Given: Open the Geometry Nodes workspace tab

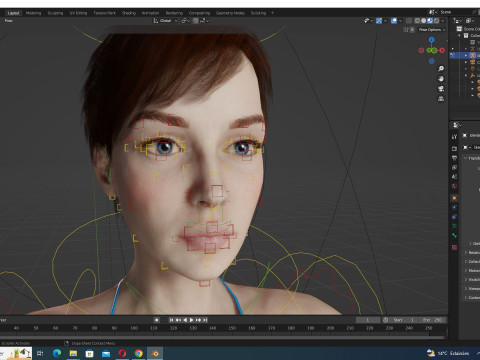Looking at the screenshot, I should (230, 13).
